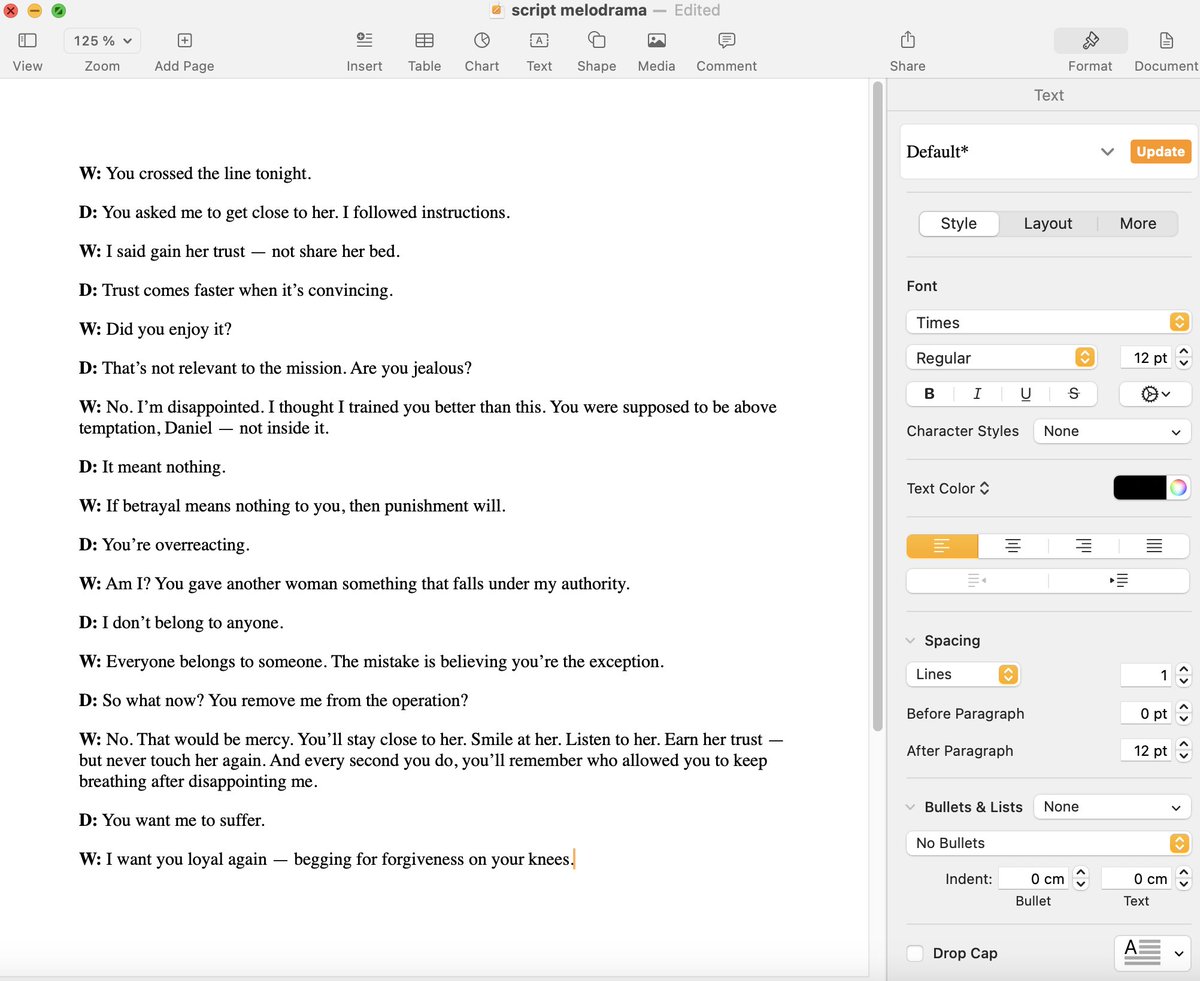The height and width of the screenshot is (981, 1200).
Task: Click the line "D: You're overreacting."
Action: (164, 545)
